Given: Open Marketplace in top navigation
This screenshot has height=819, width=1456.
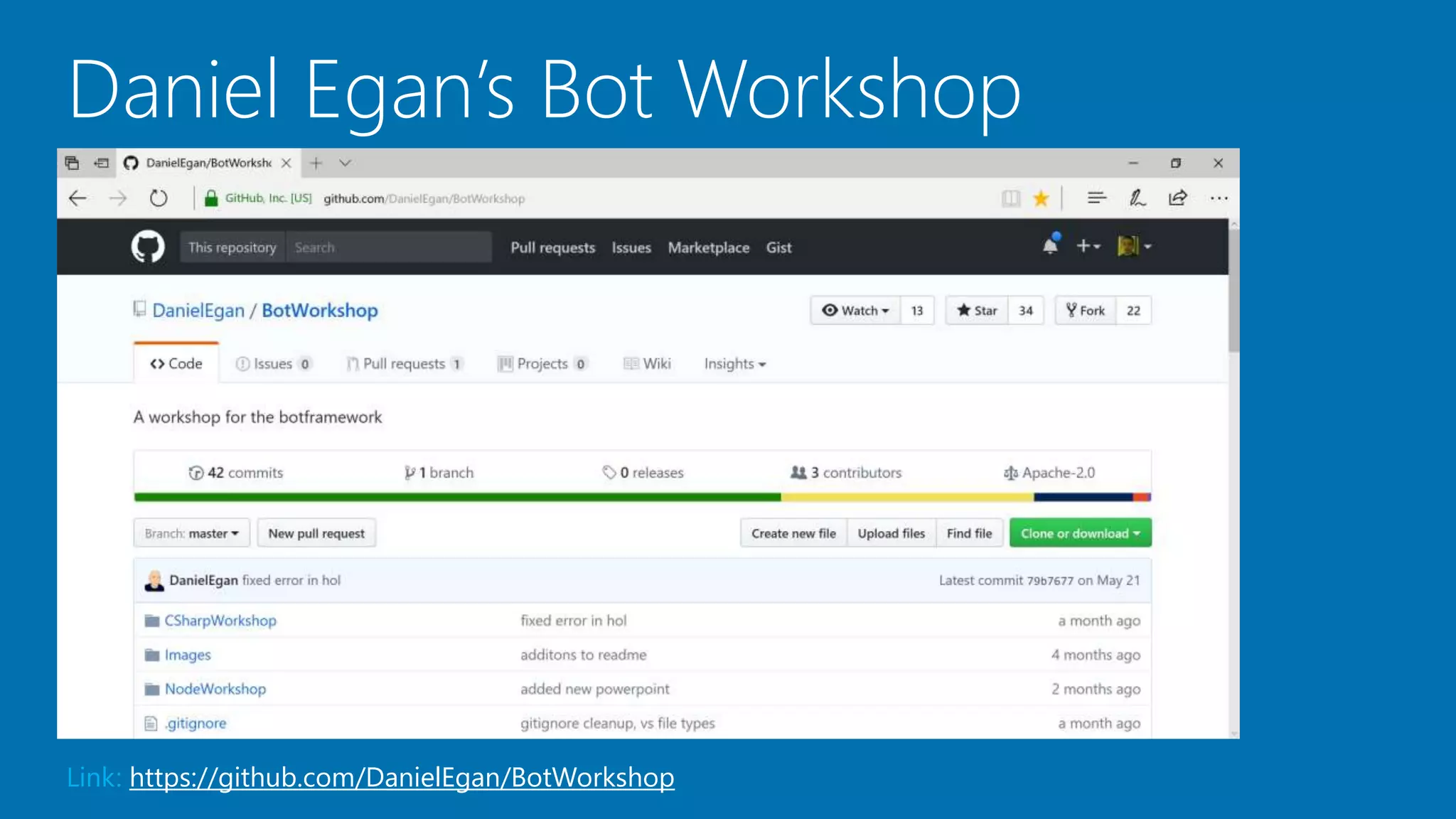Looking at the screenshot, I should tap(709, 247).
